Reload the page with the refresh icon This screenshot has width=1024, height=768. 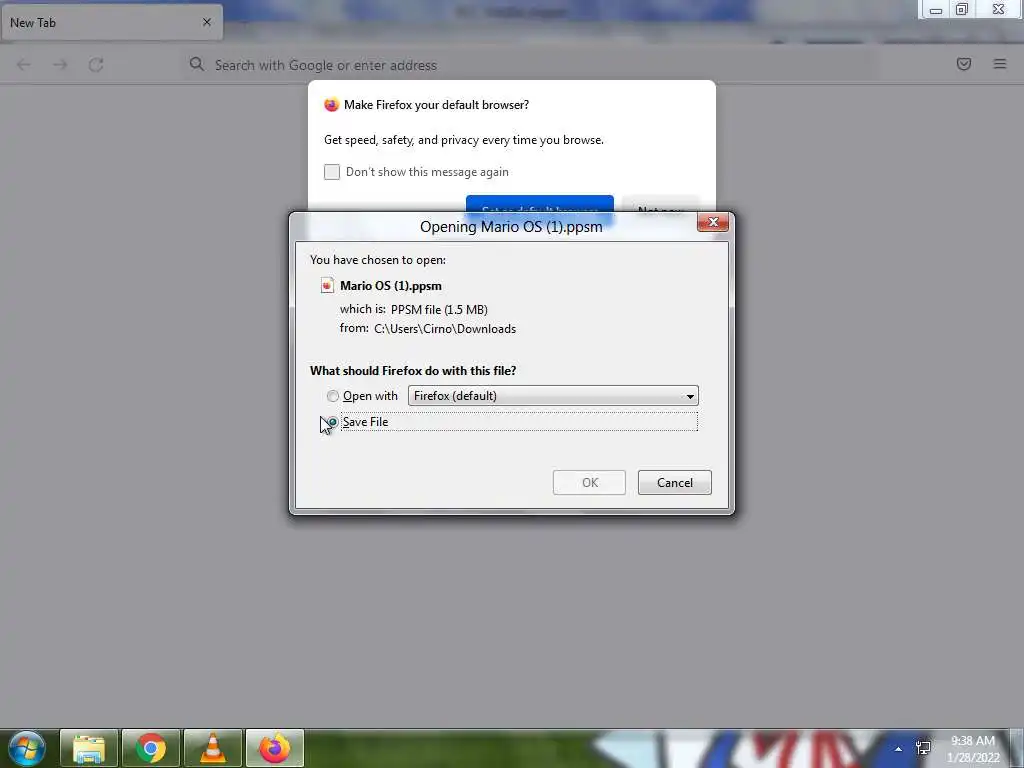pyautogui.click(x=96, y=65)
